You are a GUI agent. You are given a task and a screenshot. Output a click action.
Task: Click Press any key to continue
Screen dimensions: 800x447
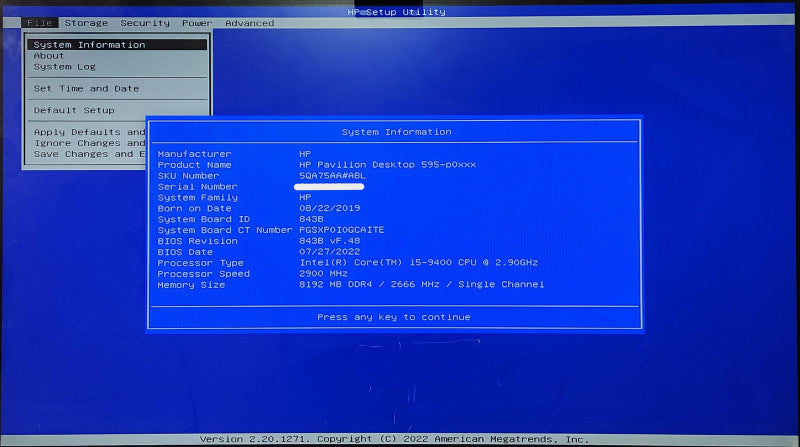(x=394, y=317)
